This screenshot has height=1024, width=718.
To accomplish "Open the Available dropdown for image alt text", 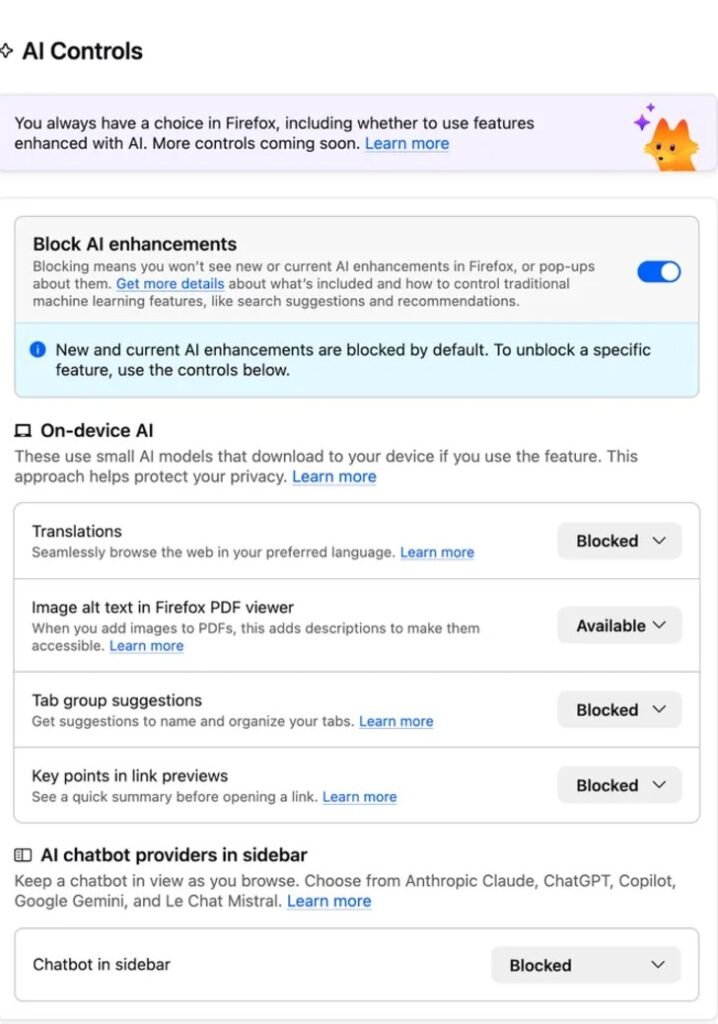I will click(x=619, y=625).
